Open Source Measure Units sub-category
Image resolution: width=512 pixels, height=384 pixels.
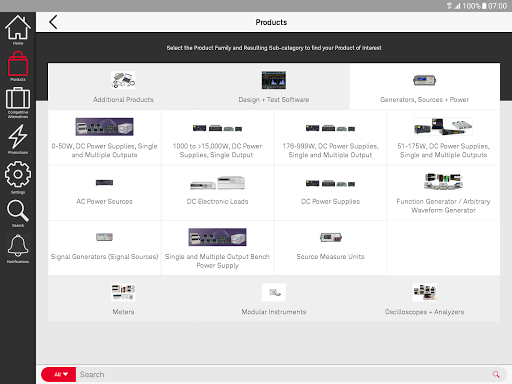point(330,248)
